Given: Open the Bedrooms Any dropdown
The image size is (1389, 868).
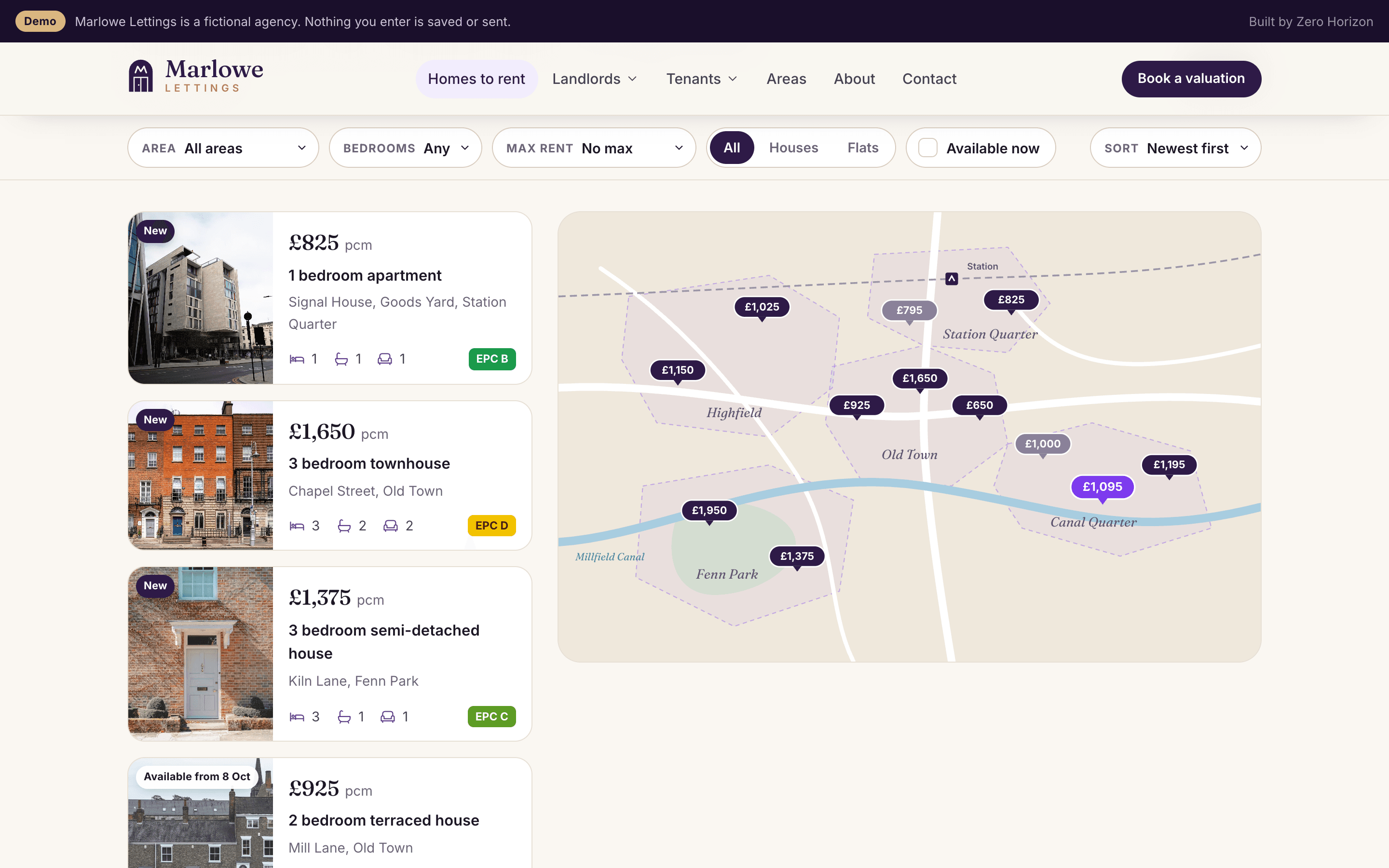Looking at the screenshot, I should [x=405, y=148].
